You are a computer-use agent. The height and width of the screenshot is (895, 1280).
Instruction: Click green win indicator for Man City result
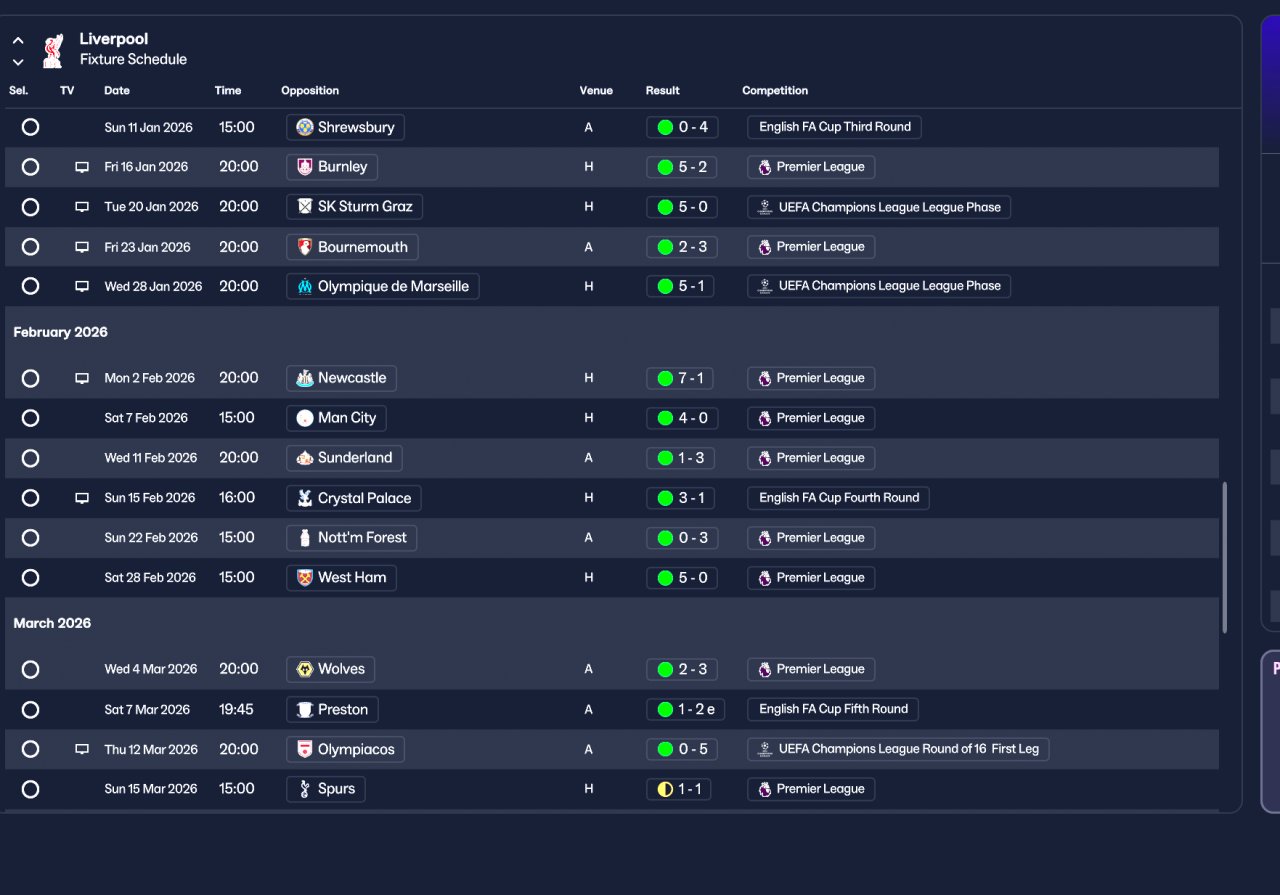point(665,418)
